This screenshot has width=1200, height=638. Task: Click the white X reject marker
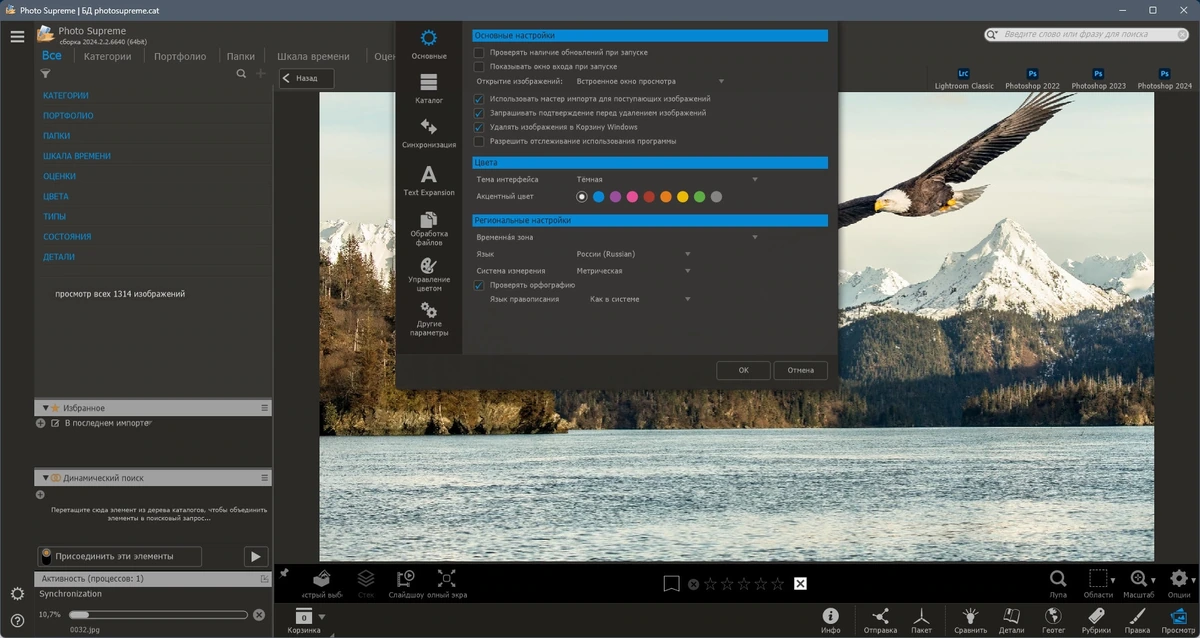[800, 583]
